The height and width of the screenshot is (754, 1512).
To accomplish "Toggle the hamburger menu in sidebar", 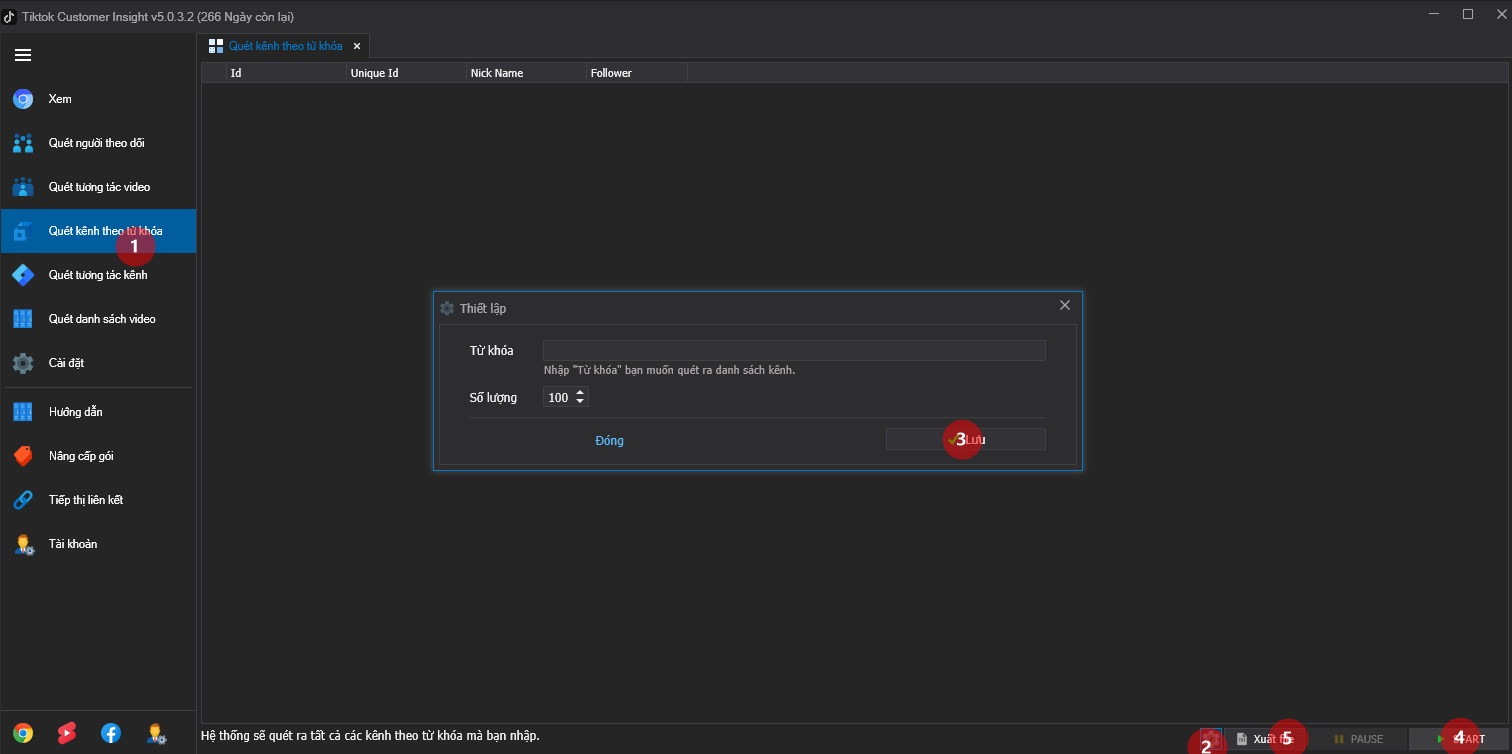I will (23, 55).
